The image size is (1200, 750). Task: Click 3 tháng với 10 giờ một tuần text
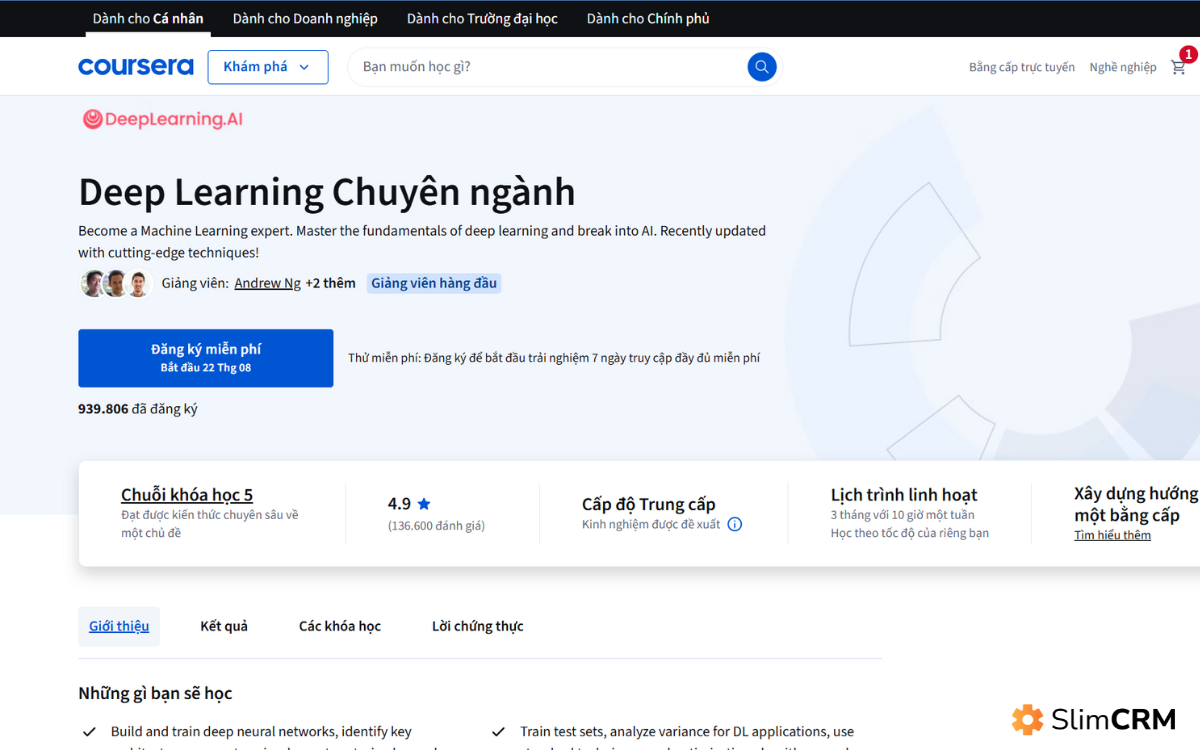tap(902, 515)
